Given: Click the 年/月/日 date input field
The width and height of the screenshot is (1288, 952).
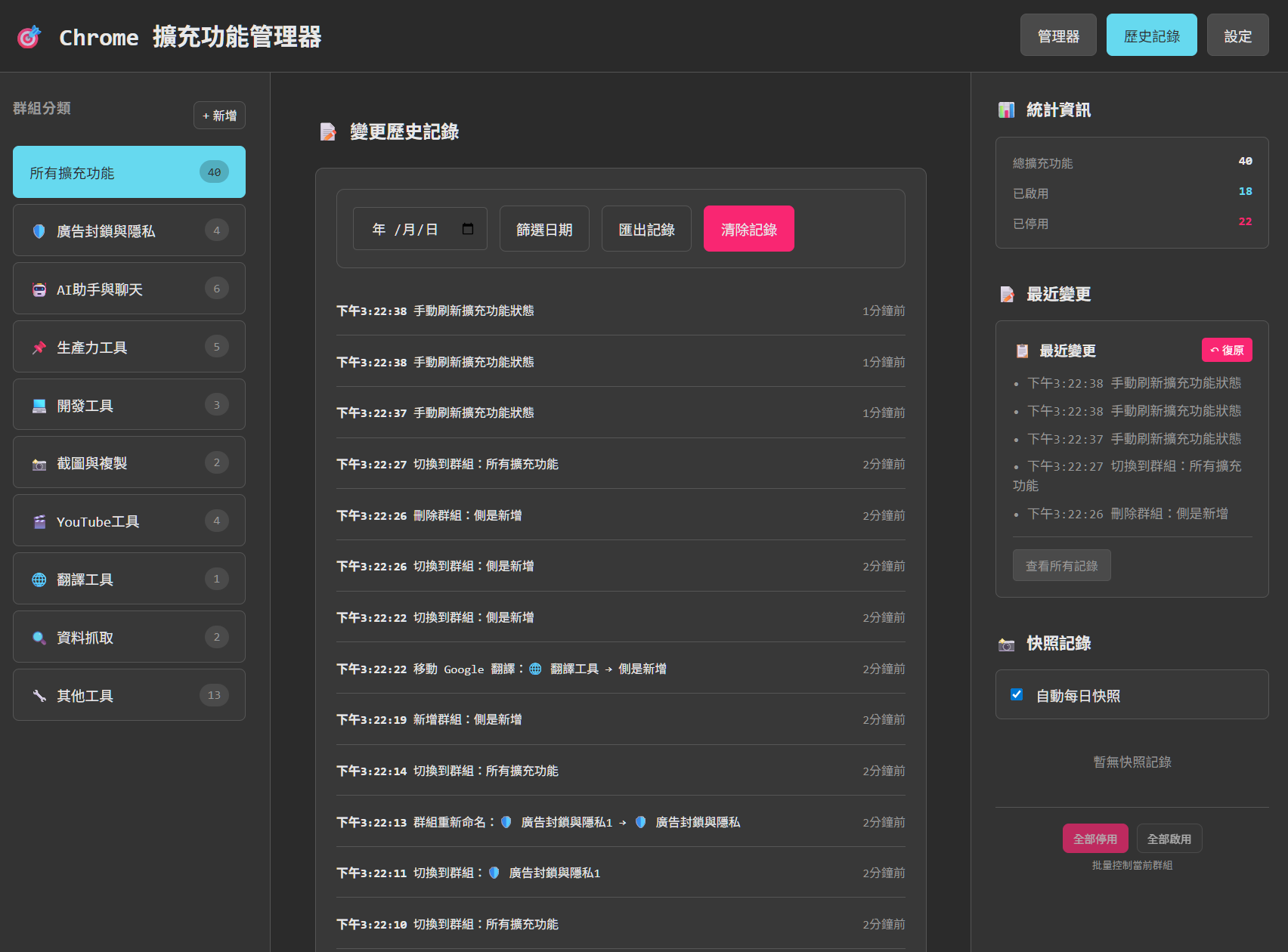Looking at the screenshot, I should (406, 229).
